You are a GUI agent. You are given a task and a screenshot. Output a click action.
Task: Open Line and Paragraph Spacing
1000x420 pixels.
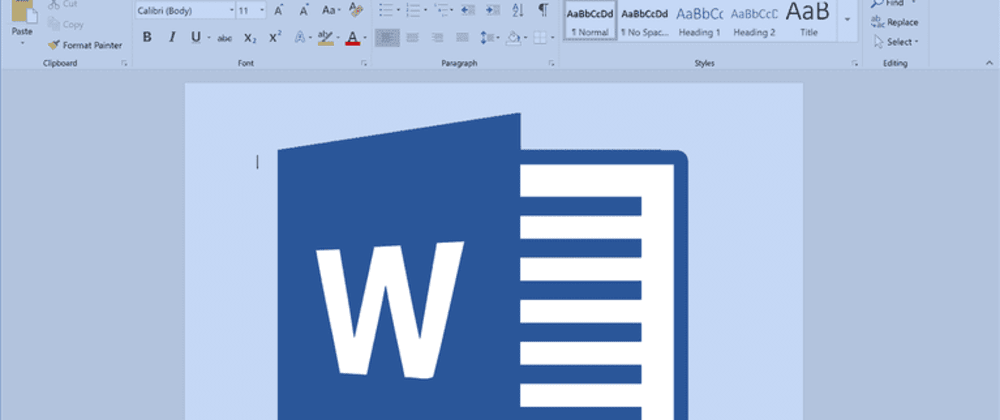(x=490, y=38)
